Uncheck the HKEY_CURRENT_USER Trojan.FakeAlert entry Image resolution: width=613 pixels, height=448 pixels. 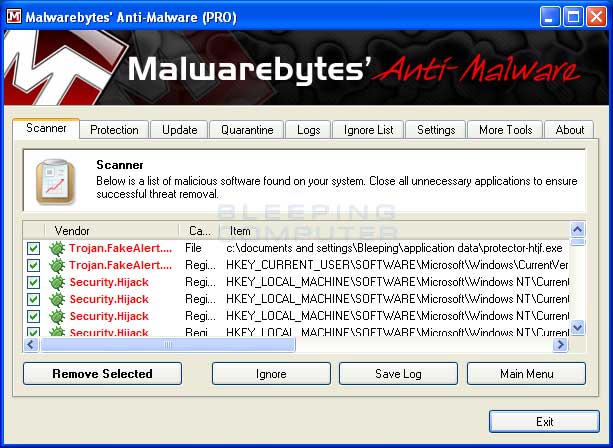point(33,265)
